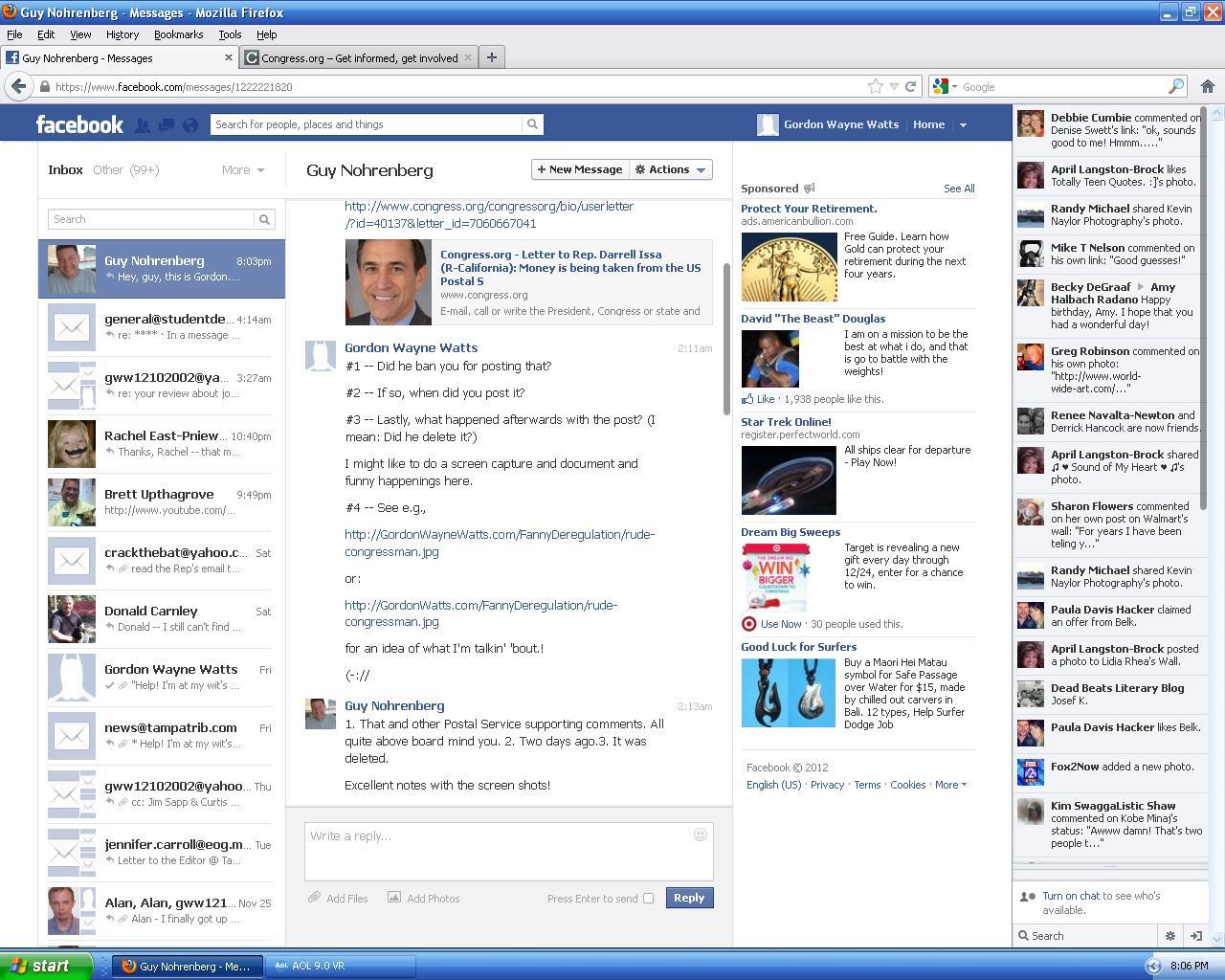Open the View menu
Image resolution: width=1225 pixels, height=980 pixels.
click(x=80, y=34)
